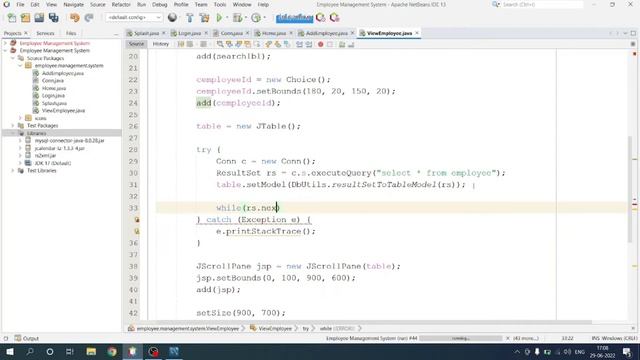Open the default config dropdown
This screenshot has width=640, height=360.
tap(134, 18)
